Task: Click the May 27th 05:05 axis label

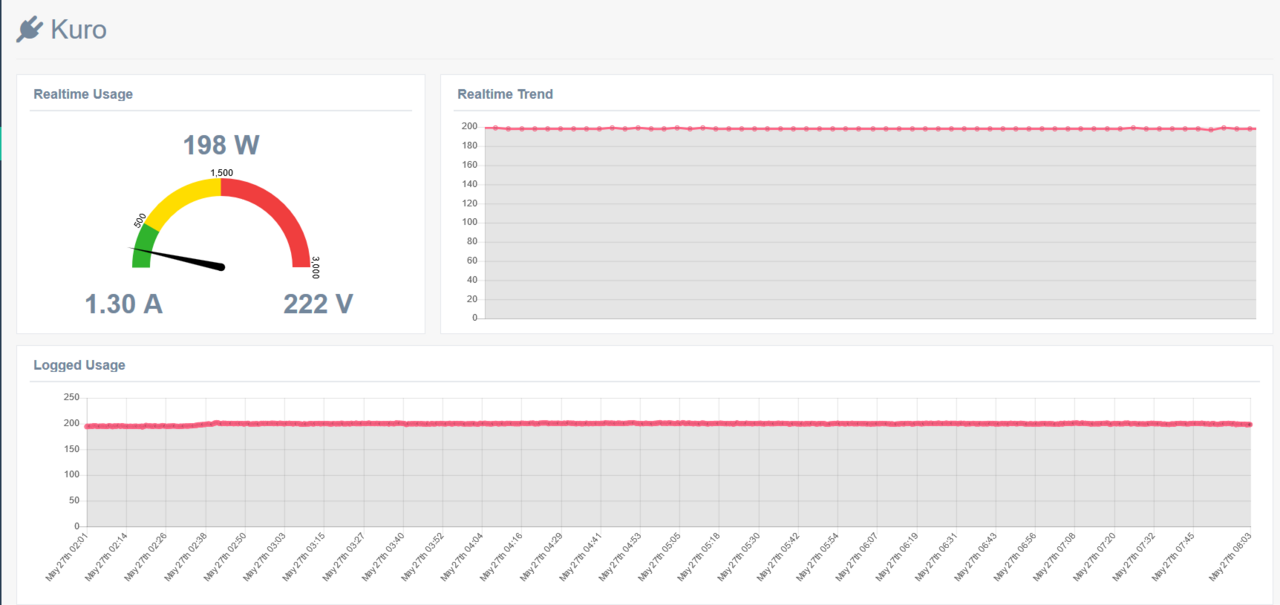Action: click(x=661, y=557)
